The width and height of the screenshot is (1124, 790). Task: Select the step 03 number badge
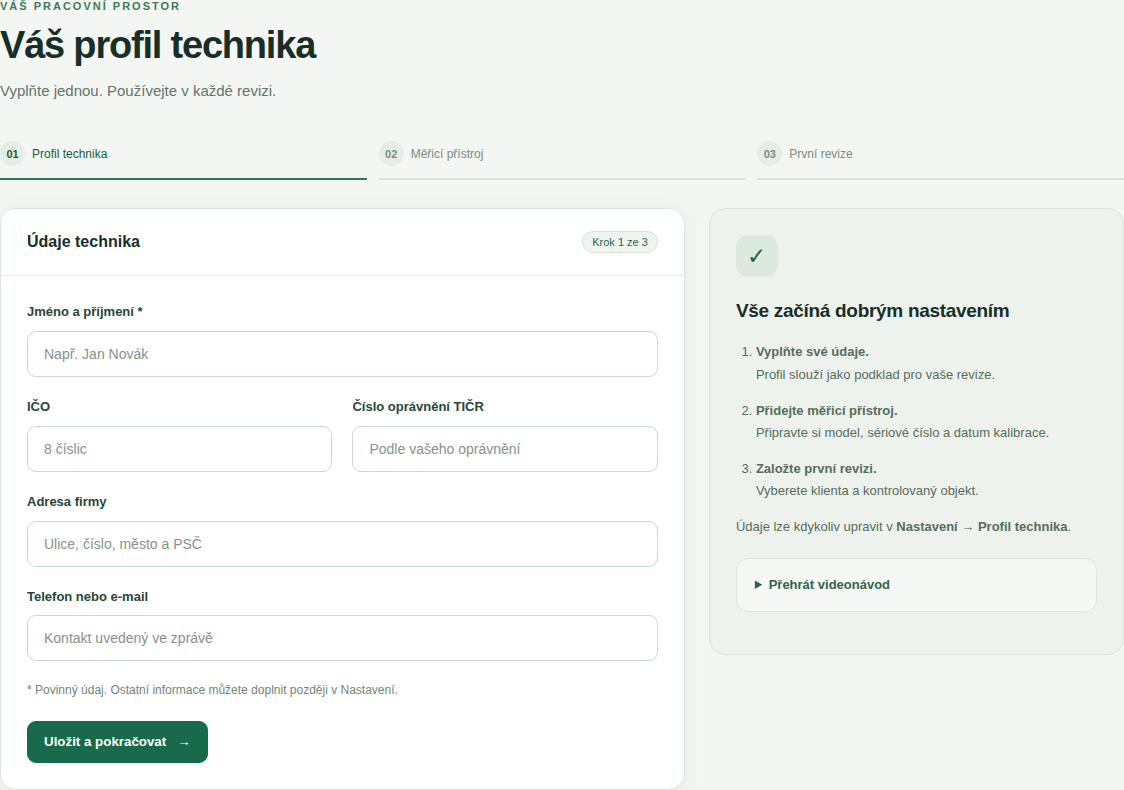coord(769,153)
